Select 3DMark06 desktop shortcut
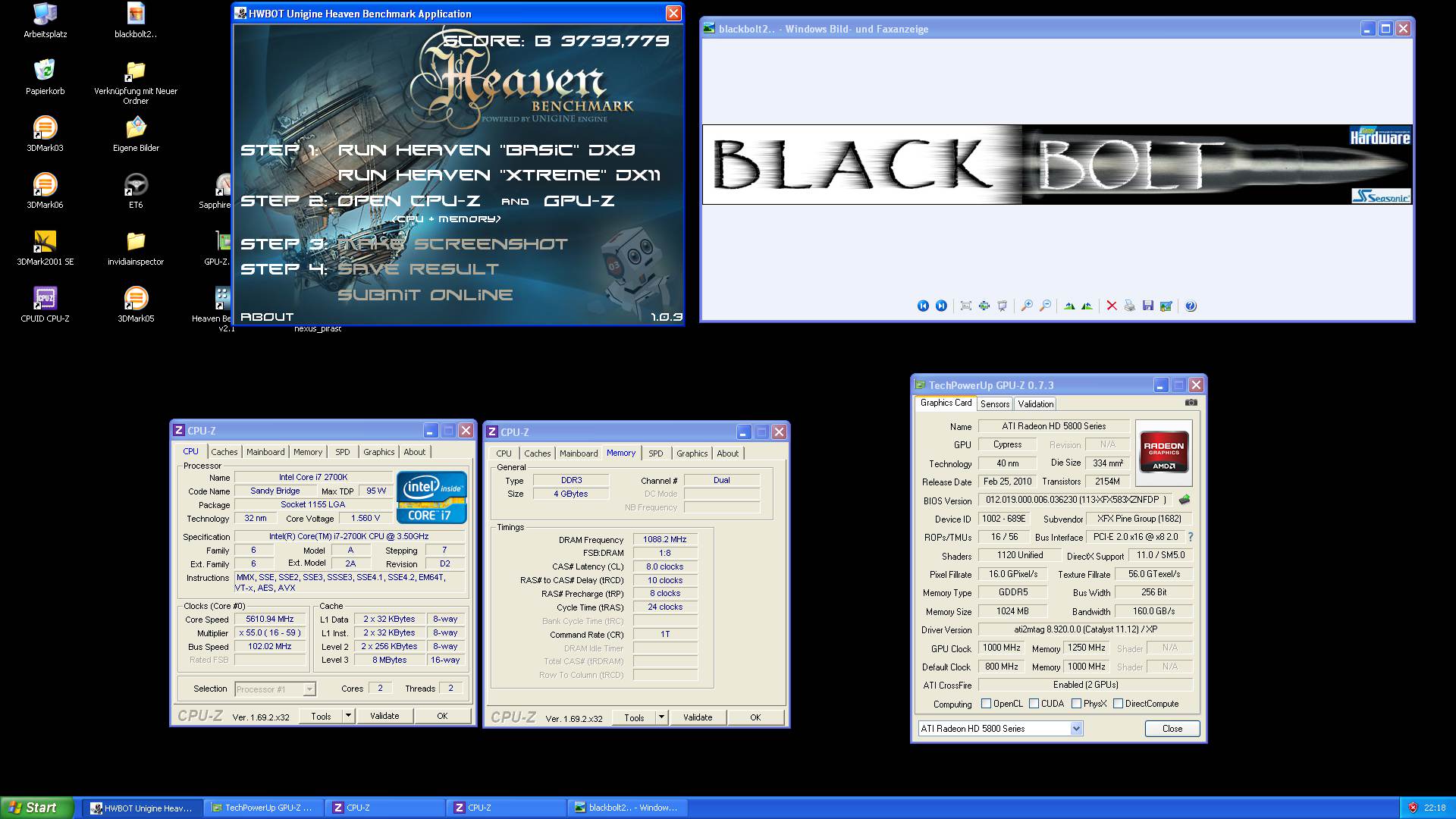Image resolution: width=1456 pixels, height=819 pixels. [45, 191]
